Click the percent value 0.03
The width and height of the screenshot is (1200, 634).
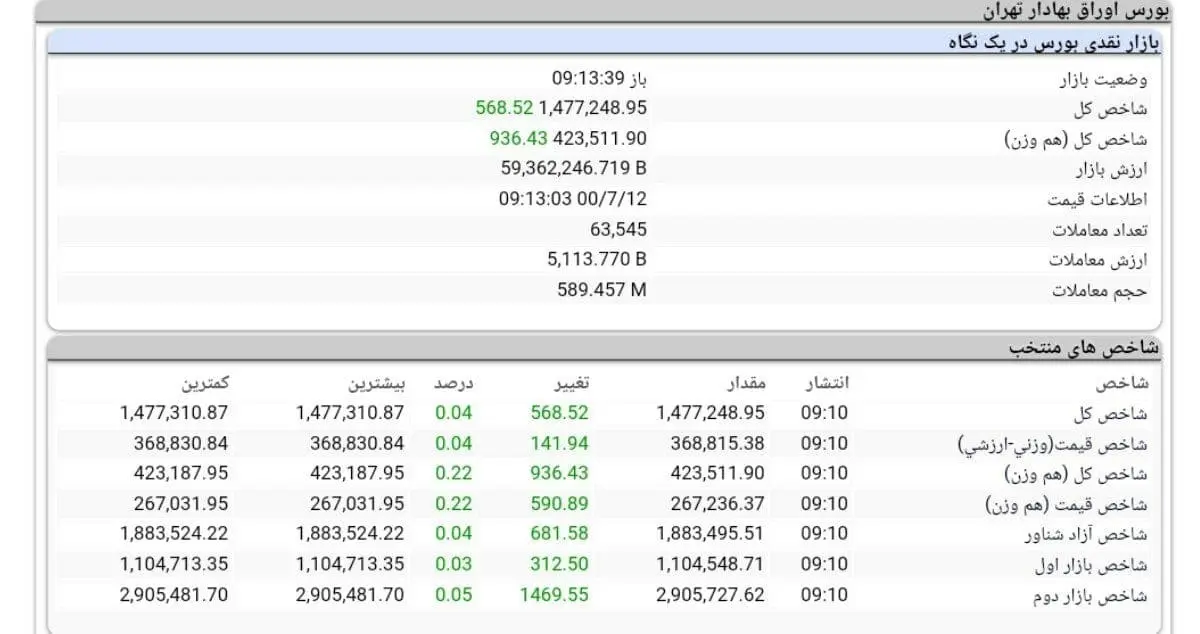[453, 564]
